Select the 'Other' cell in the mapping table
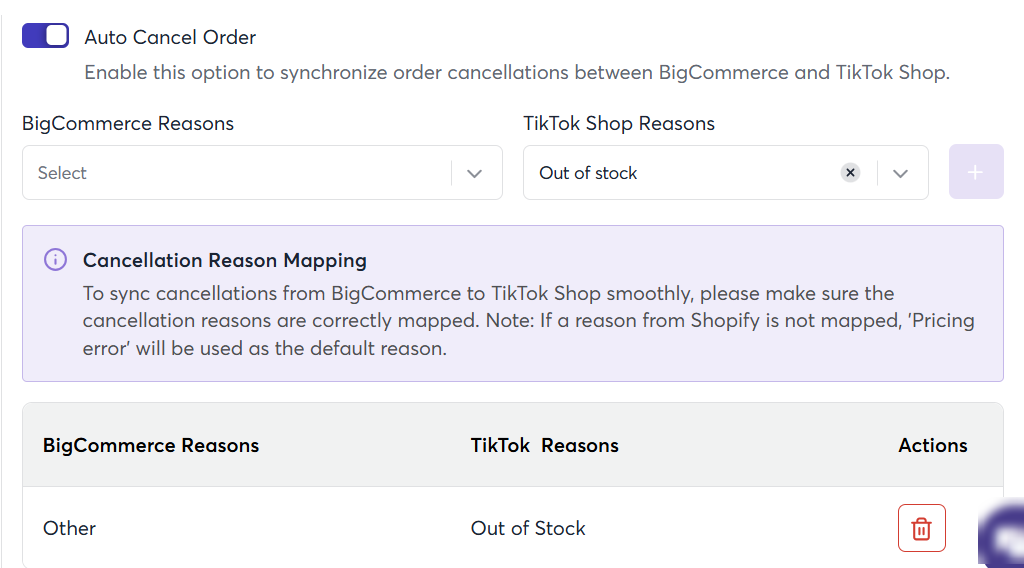 coord(69,528)
